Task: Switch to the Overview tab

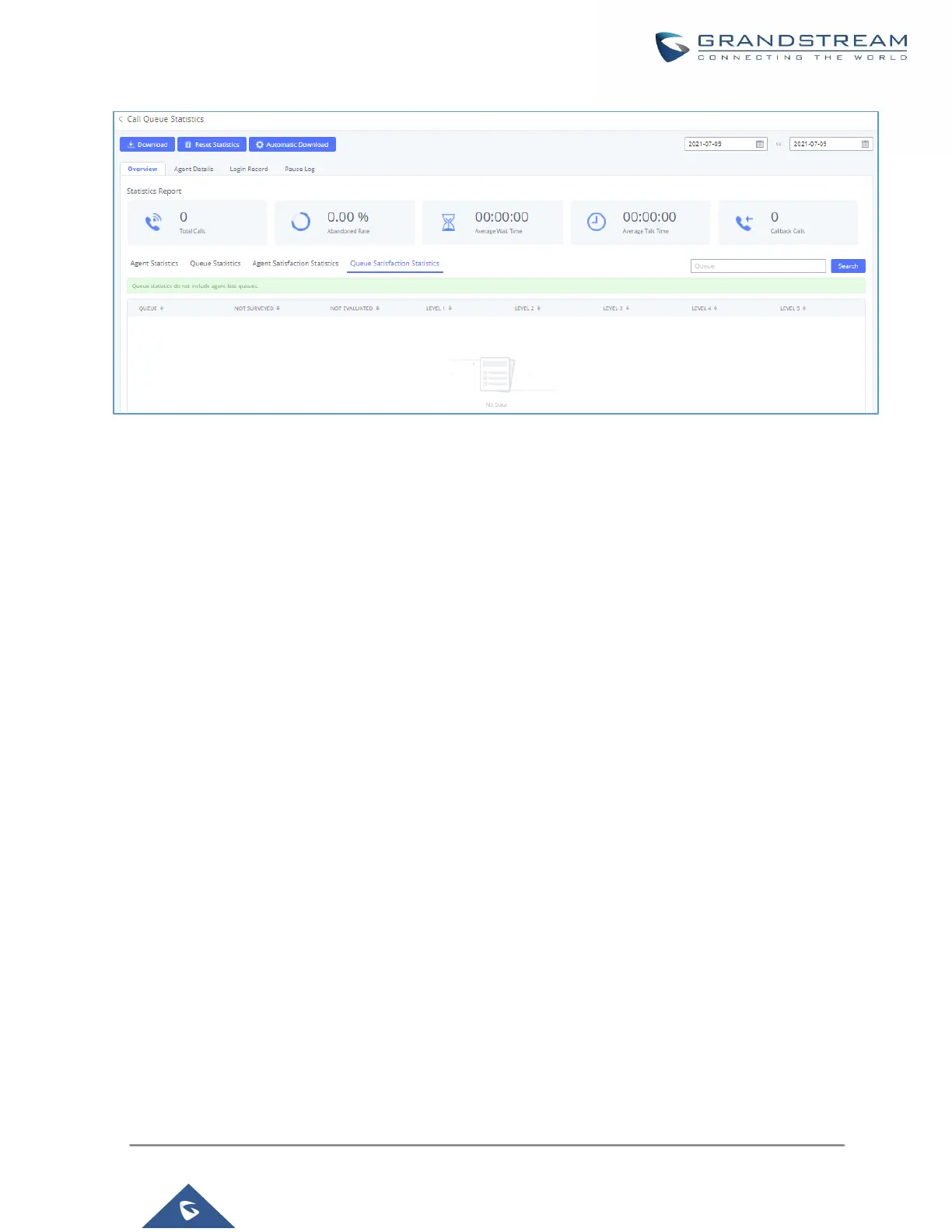Action: click(x=142, y=169)
